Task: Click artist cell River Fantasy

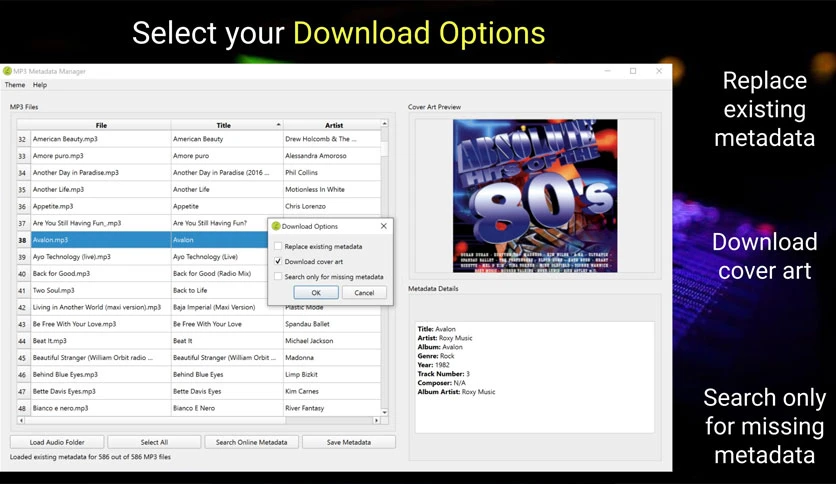Action: point(332,408)
